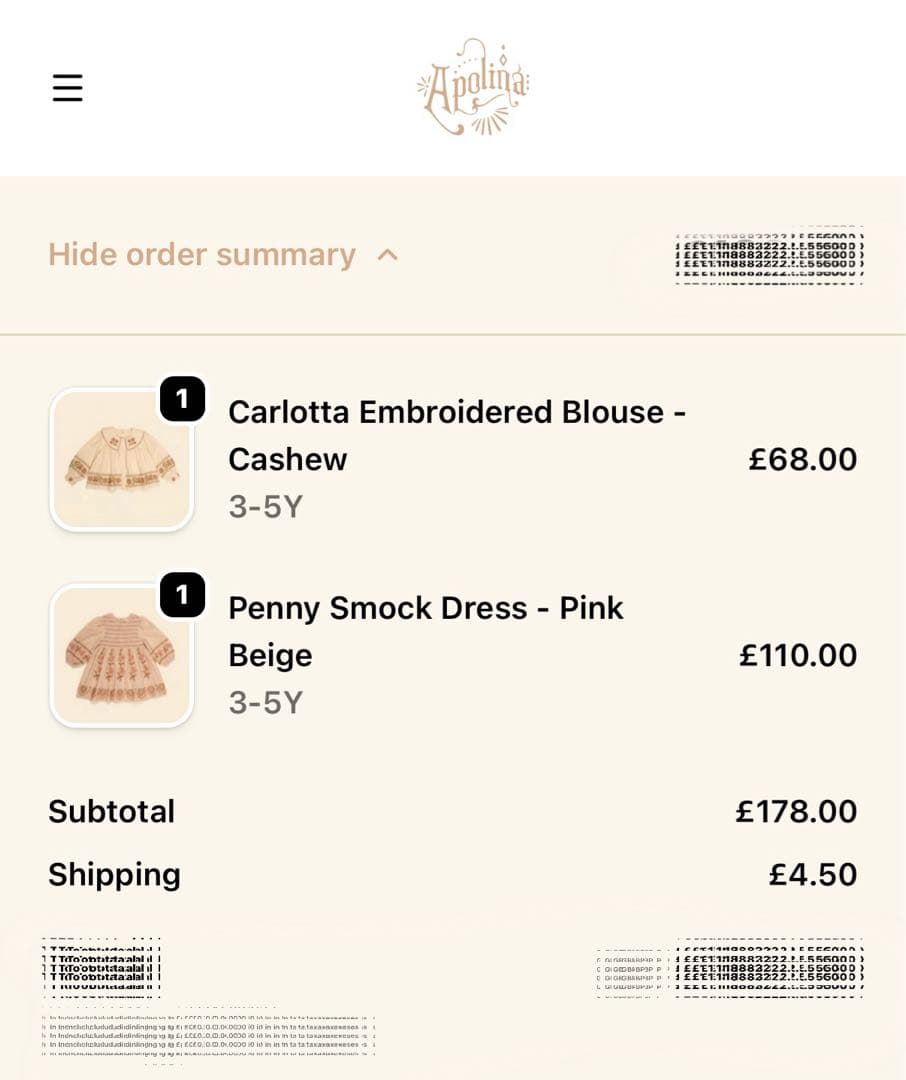
Task: Click the Carlotta blouse quantity badge
Action: click(x=182, y=400)
